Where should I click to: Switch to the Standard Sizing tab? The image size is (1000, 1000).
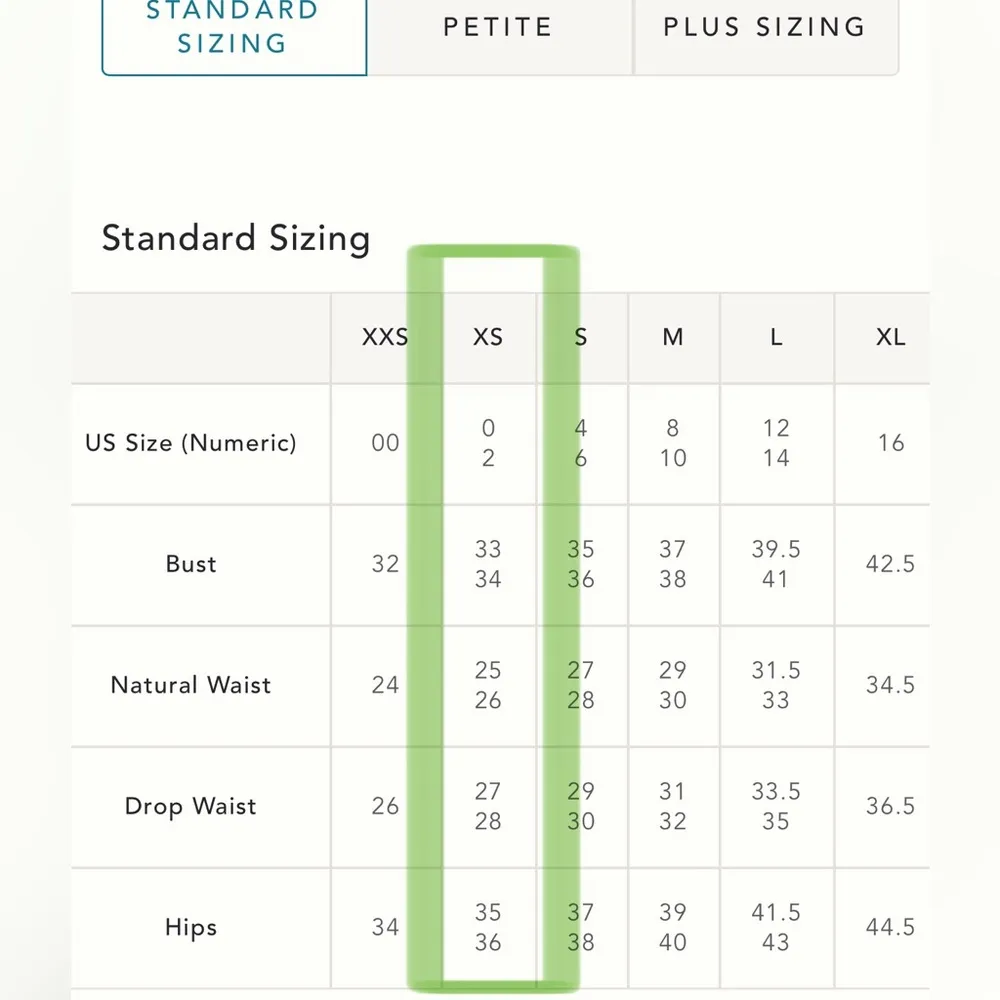[233, 28]
